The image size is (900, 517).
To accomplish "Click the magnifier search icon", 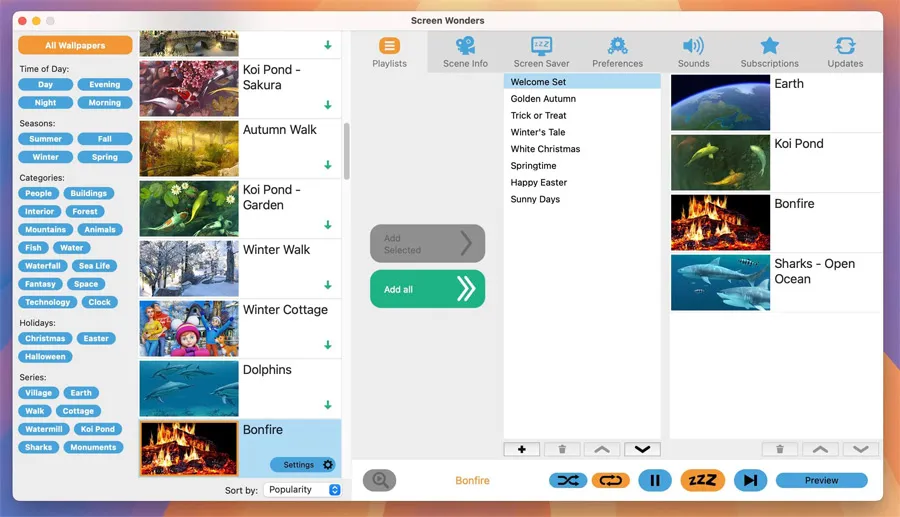I will tap(379, 480).
